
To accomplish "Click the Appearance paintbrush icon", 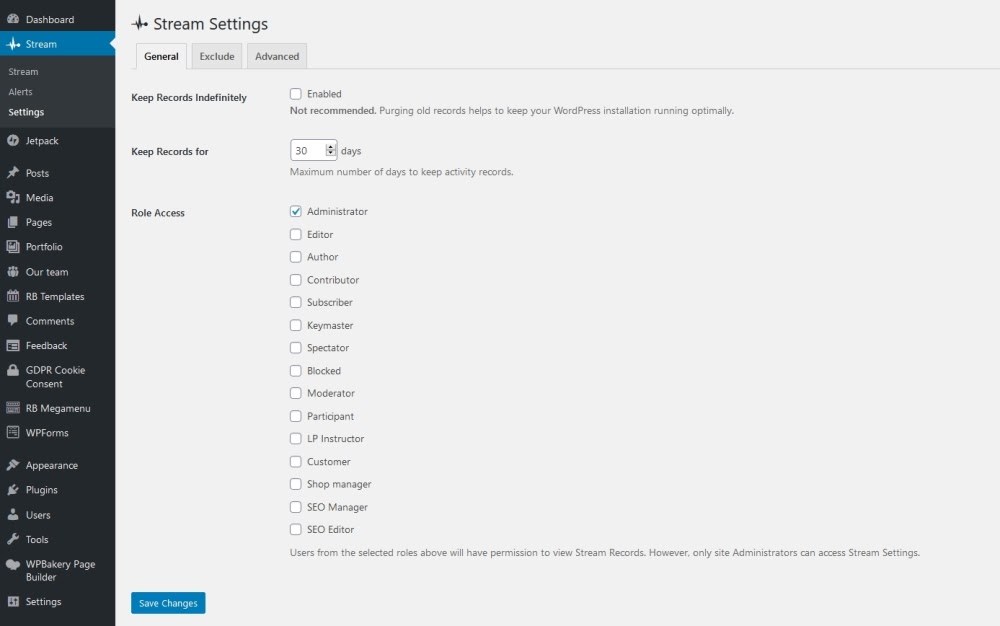I will point(13,465).
